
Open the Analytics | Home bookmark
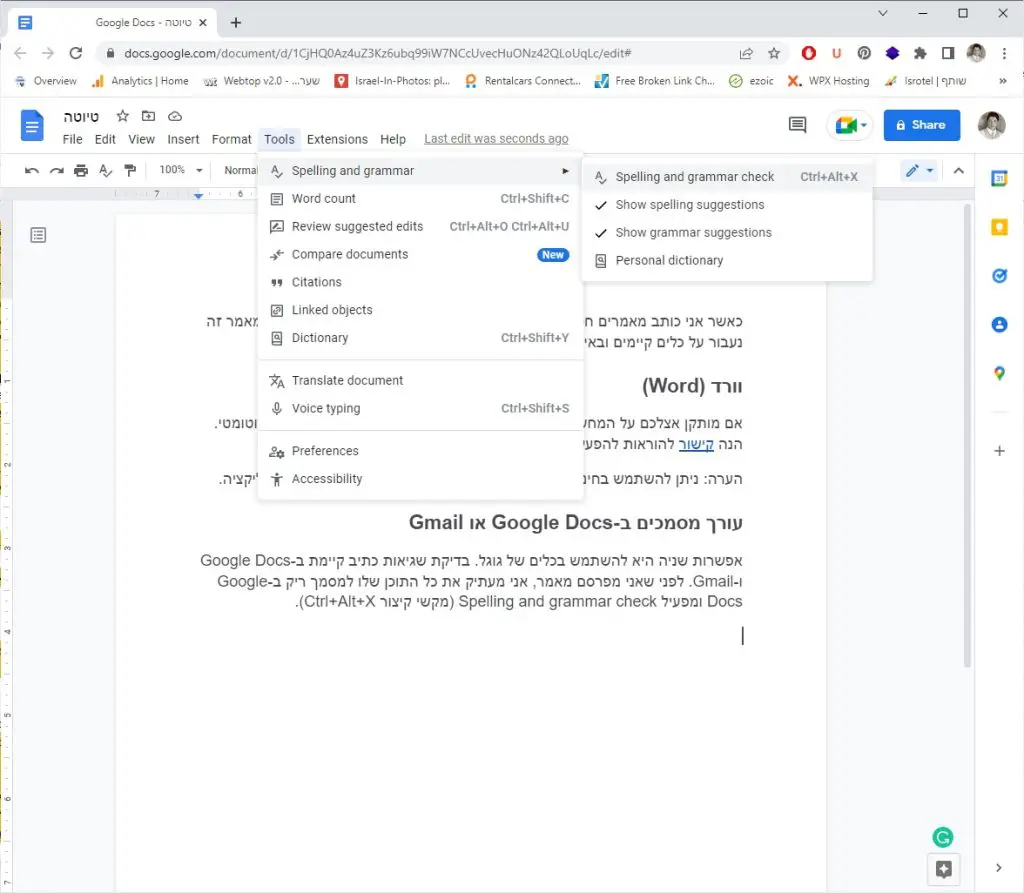coord(140,81)
